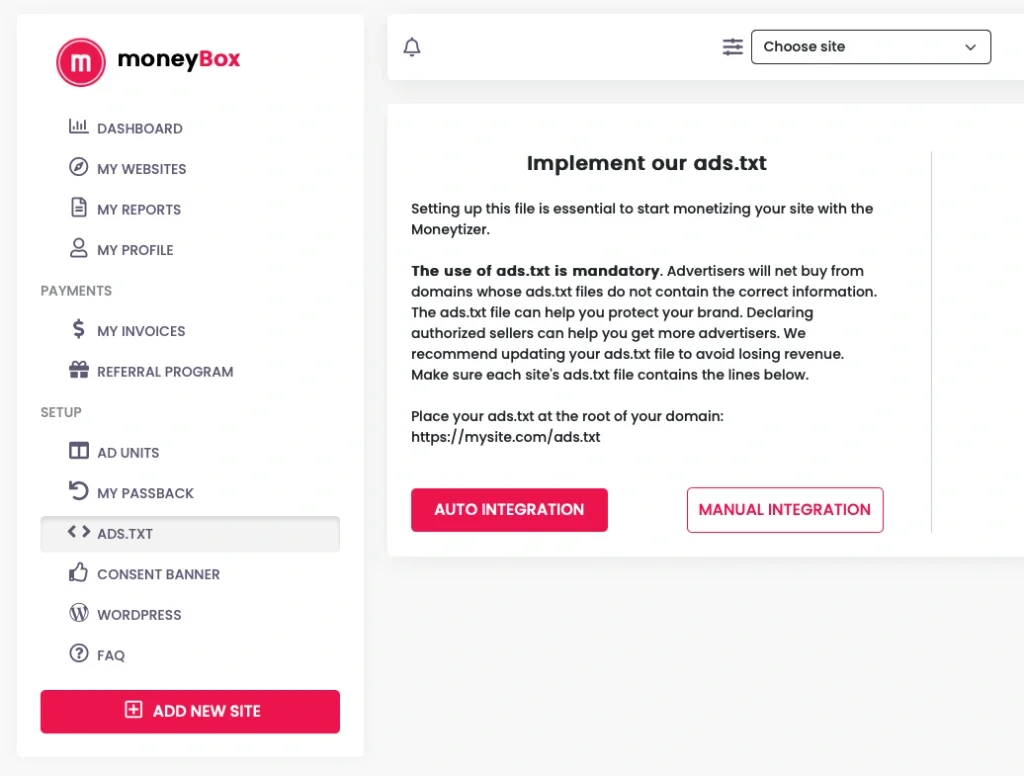
Task: Click the dollar sign icon for My Invoices
Action: click(79, 330)
